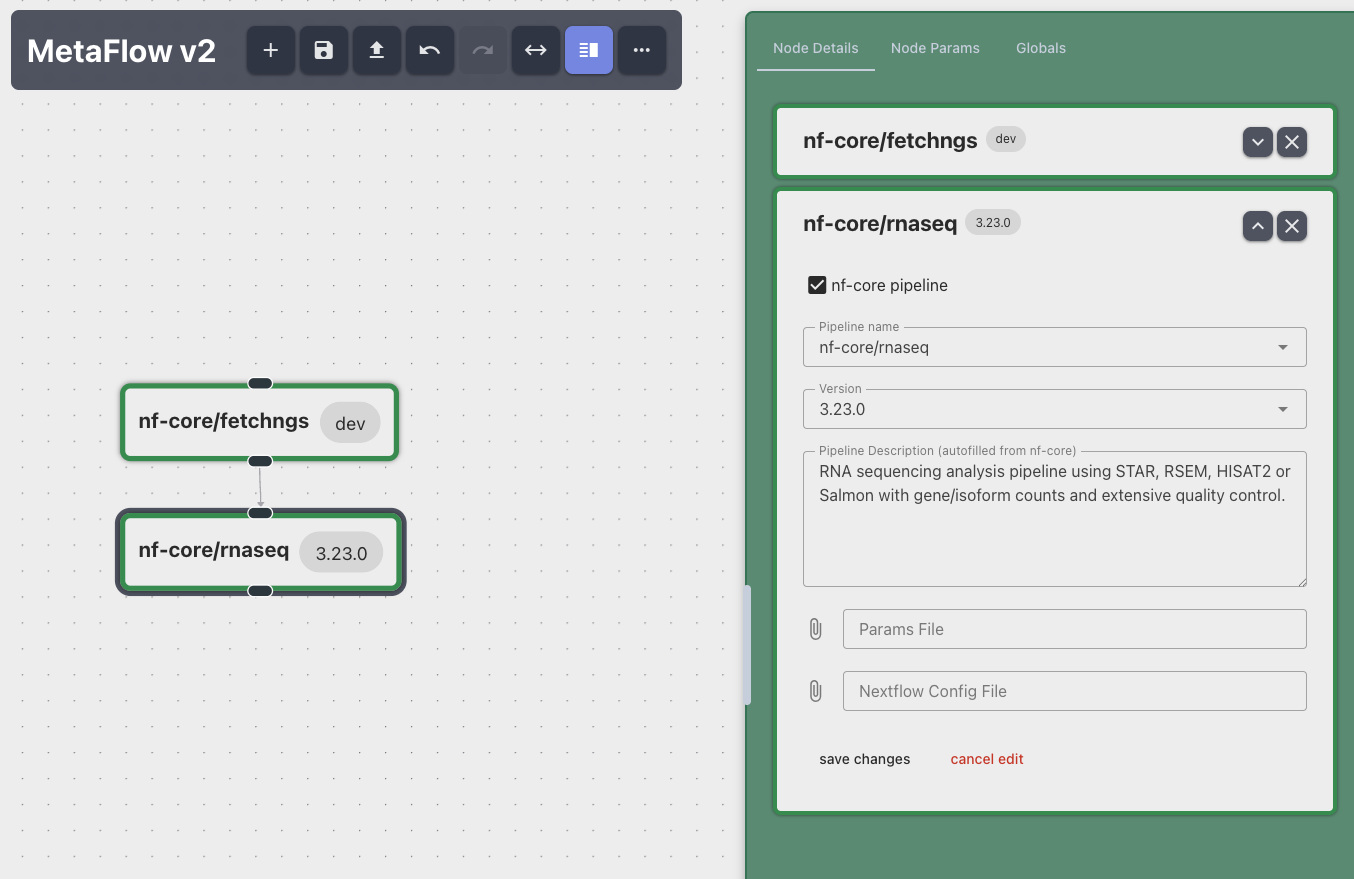
Task: Collapse the nf-core/rnaseq details card
Action: [x=1258, y=226]
